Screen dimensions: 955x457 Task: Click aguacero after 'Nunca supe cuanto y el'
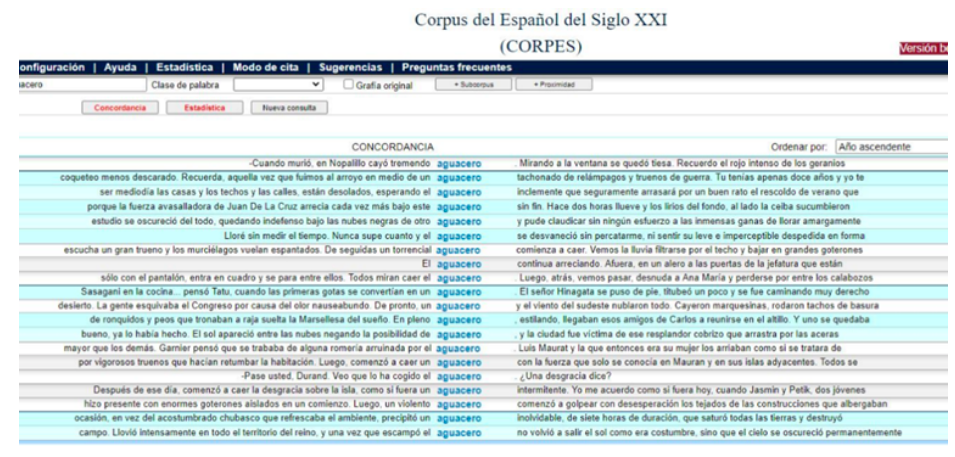pyautogui.click(x=459, y=236)
